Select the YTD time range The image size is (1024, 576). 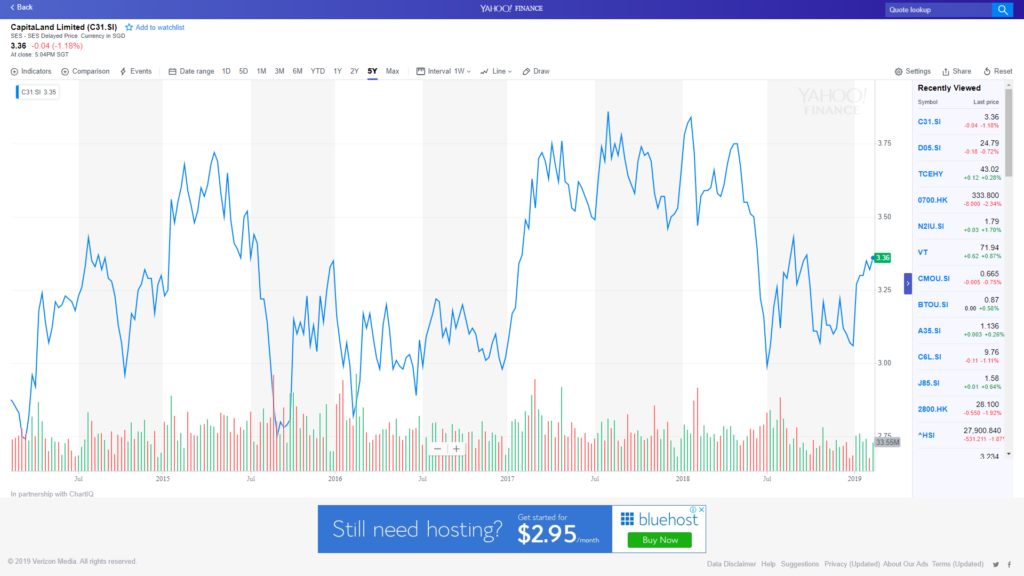[x=317, y=71]
